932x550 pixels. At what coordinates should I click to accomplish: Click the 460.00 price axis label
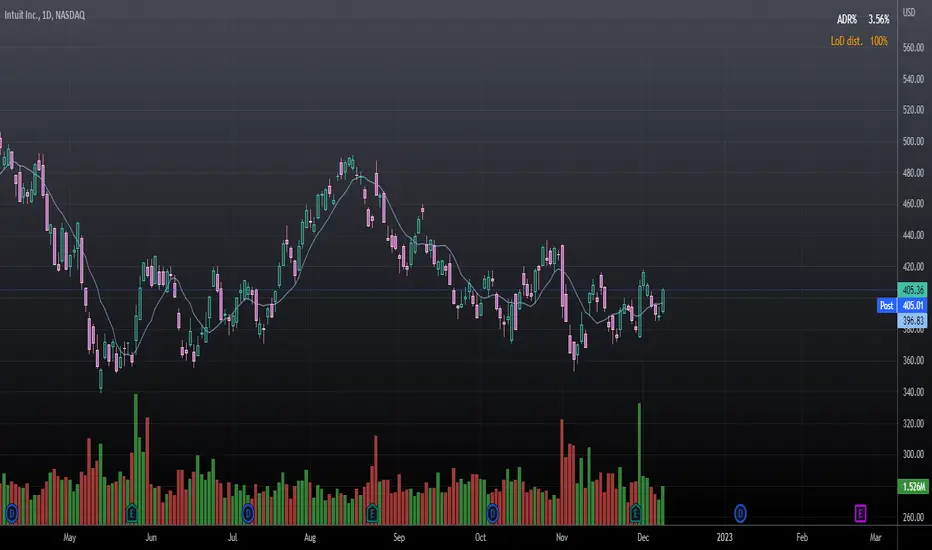click(x=913, y=203)
